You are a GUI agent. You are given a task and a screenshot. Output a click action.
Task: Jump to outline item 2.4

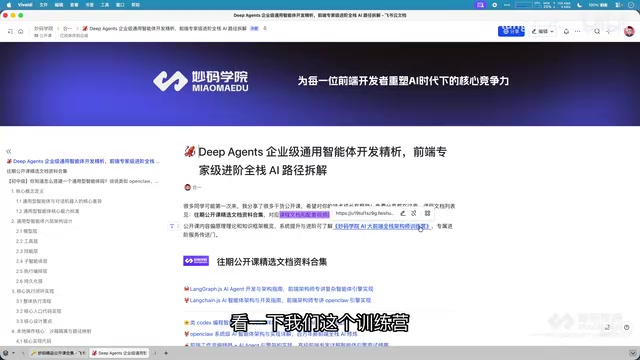31,261
